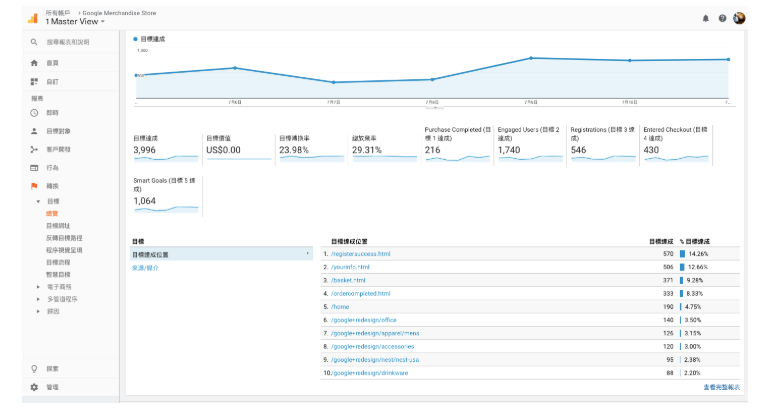This screenshot has height=412, width=757.
Task: Open the user account avatar
Action: pyautogui.click(x=739, y=18)
